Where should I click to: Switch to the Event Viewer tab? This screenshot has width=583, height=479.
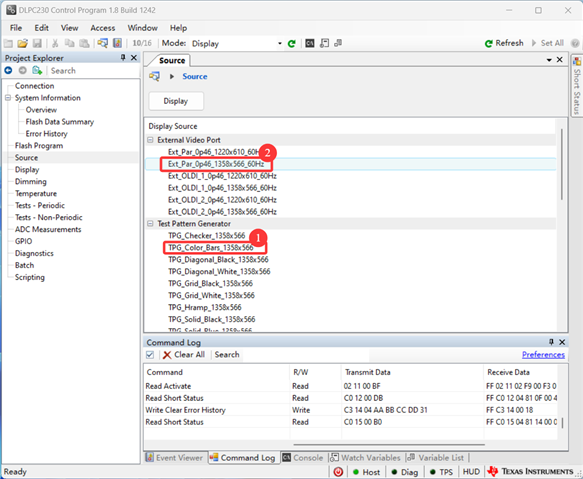click(x=174, y=458)
